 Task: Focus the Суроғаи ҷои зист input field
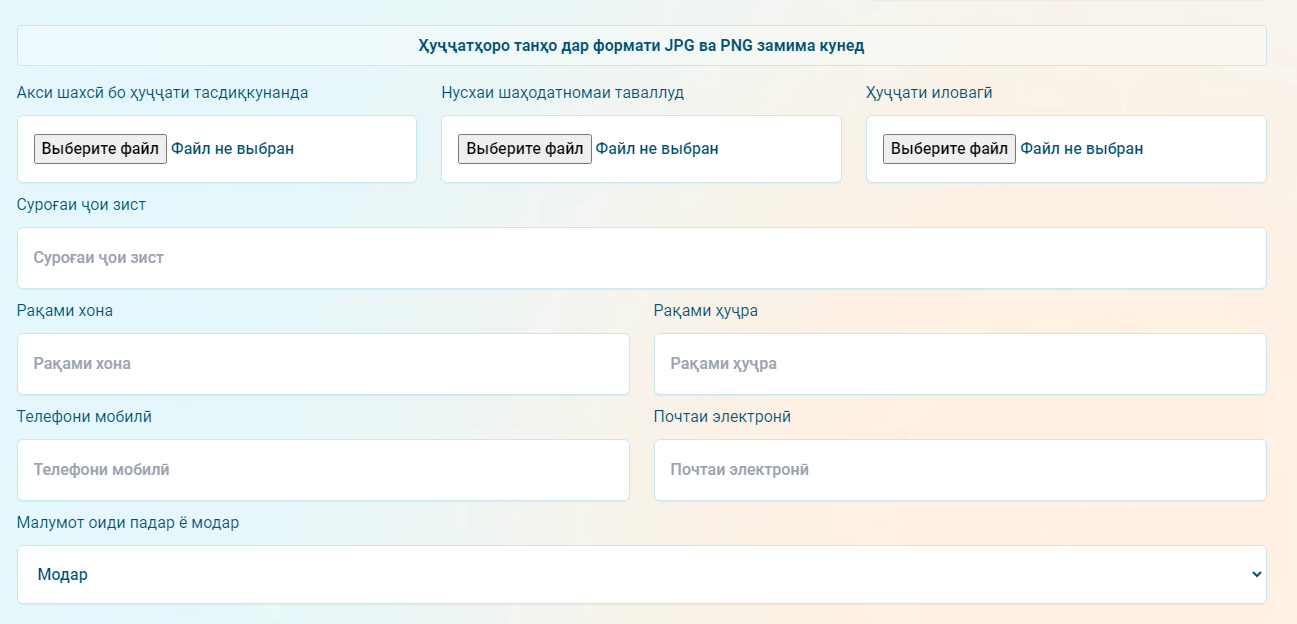[x=641, y=258]
